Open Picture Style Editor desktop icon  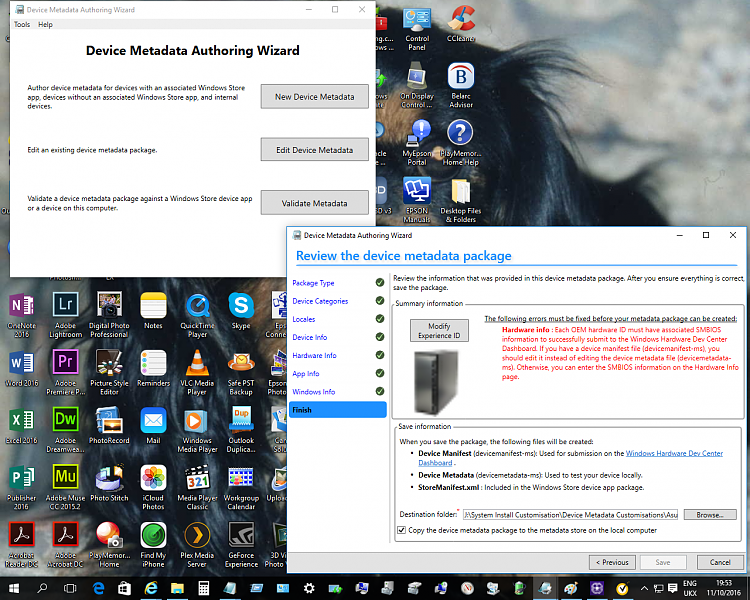(109, 372)
